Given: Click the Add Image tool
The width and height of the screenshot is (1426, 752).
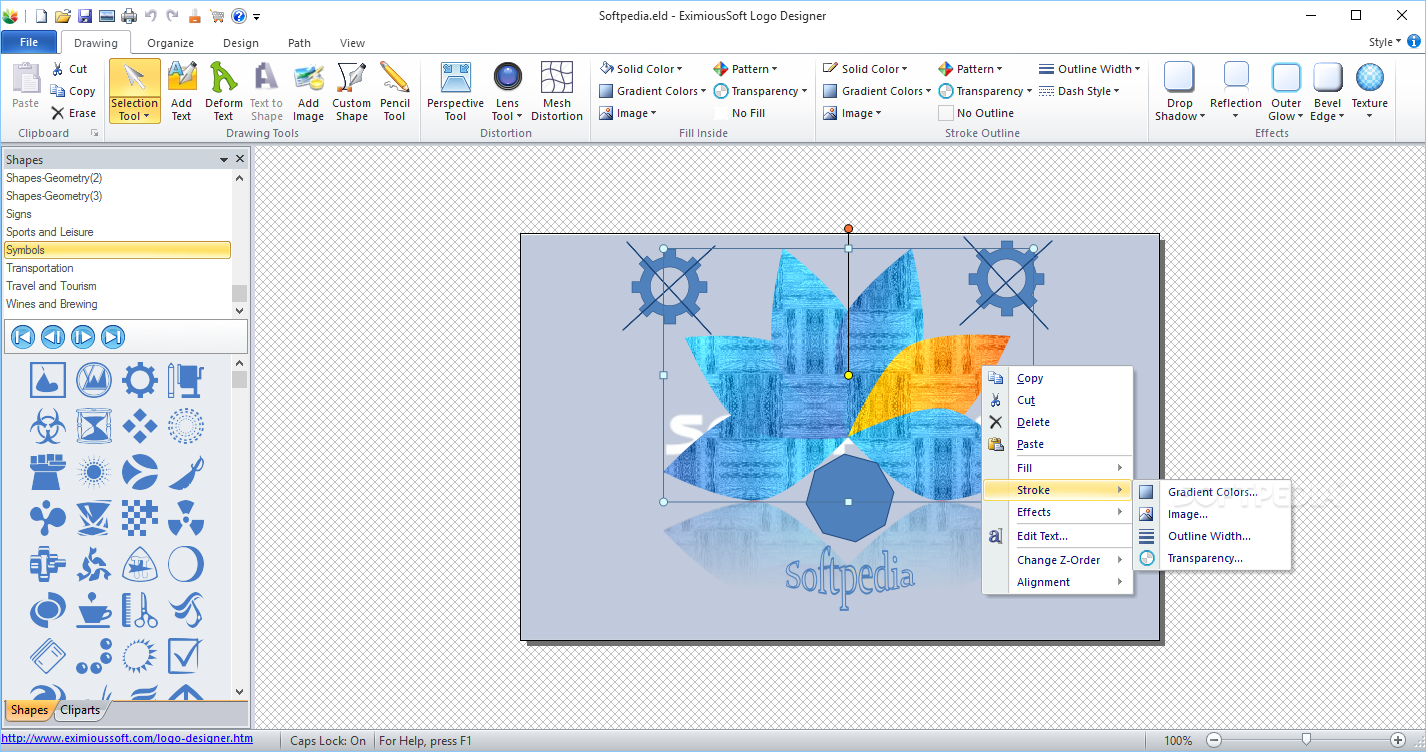Looking at the screenshot, I should (308, 92).
